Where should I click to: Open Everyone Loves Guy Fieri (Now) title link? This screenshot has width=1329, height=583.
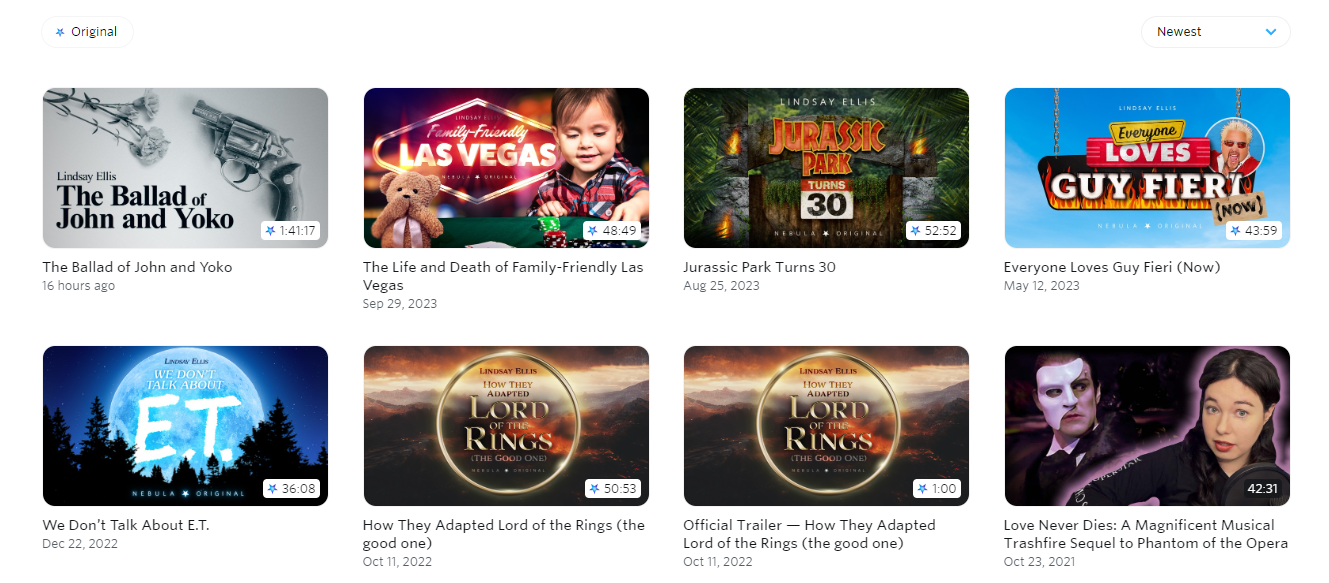tap(1112, 267)
